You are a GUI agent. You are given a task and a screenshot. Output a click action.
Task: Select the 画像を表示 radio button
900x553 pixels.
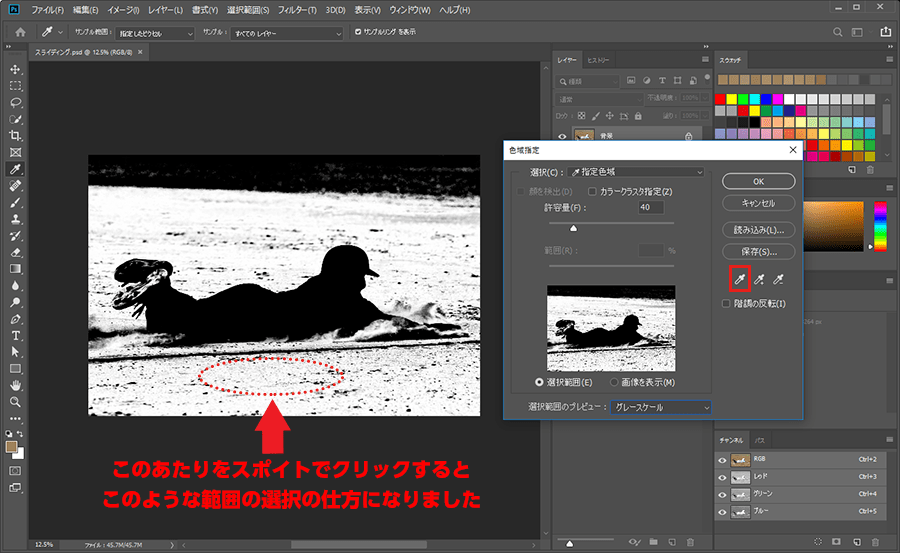(615, 382)
